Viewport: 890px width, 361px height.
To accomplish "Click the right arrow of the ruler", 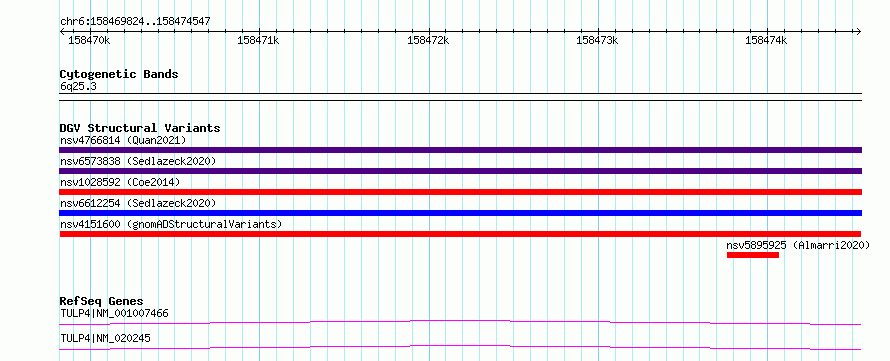I will pyautogui.click(x=858, y=31).
